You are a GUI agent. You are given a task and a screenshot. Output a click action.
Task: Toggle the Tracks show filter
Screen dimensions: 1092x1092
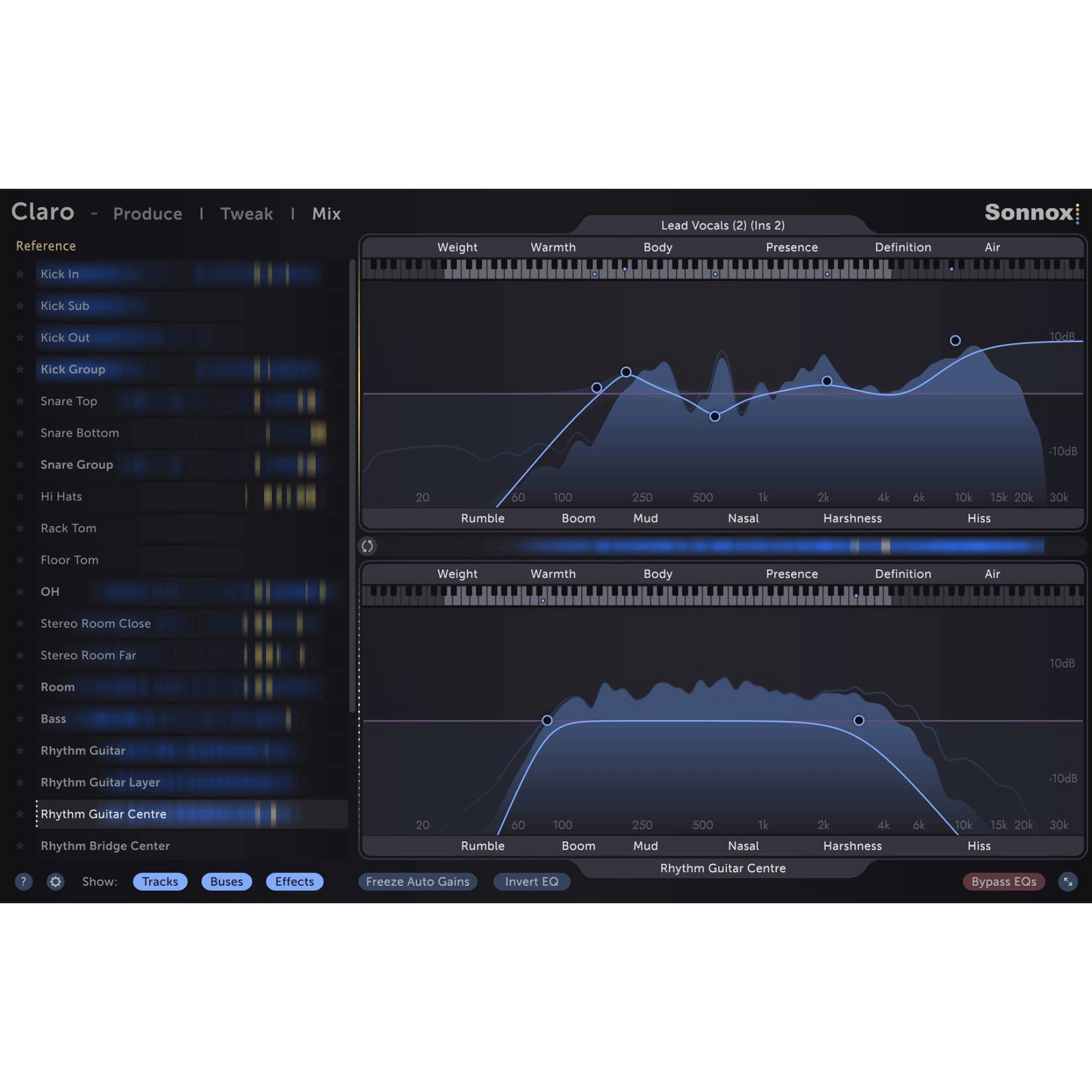pyautogui.click(x=160, y=881)
